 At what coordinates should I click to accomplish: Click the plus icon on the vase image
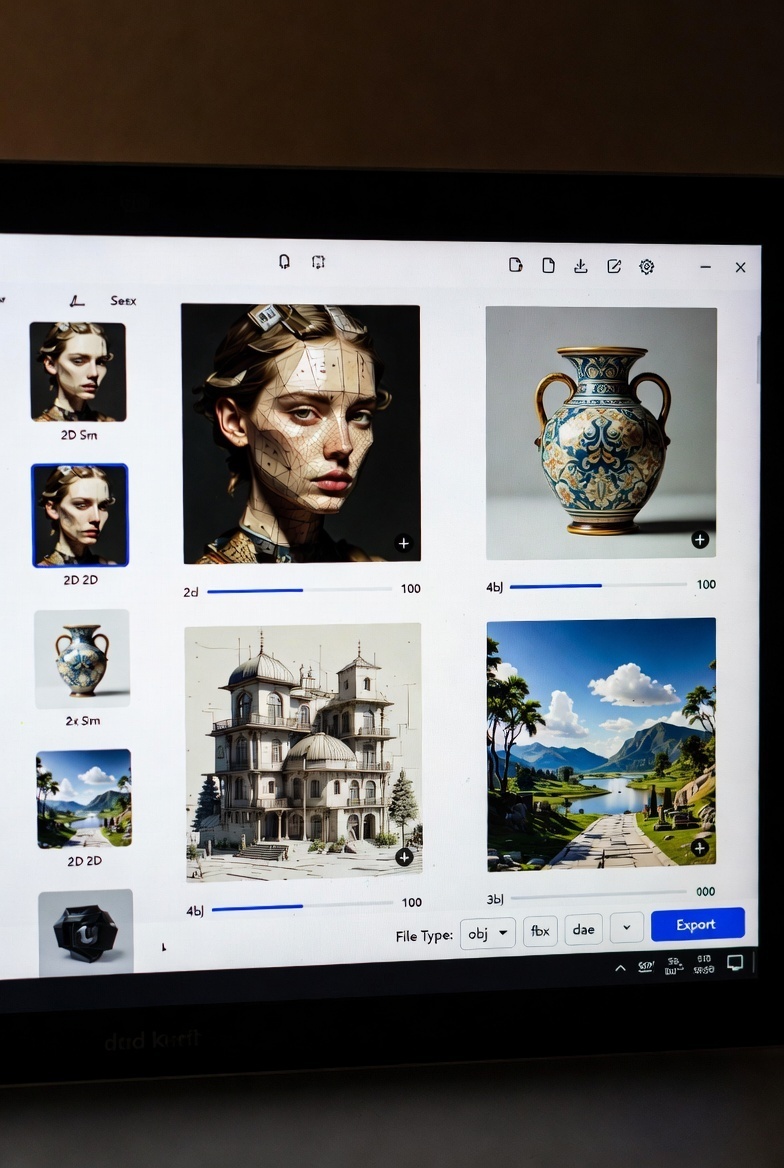point(700,540)
